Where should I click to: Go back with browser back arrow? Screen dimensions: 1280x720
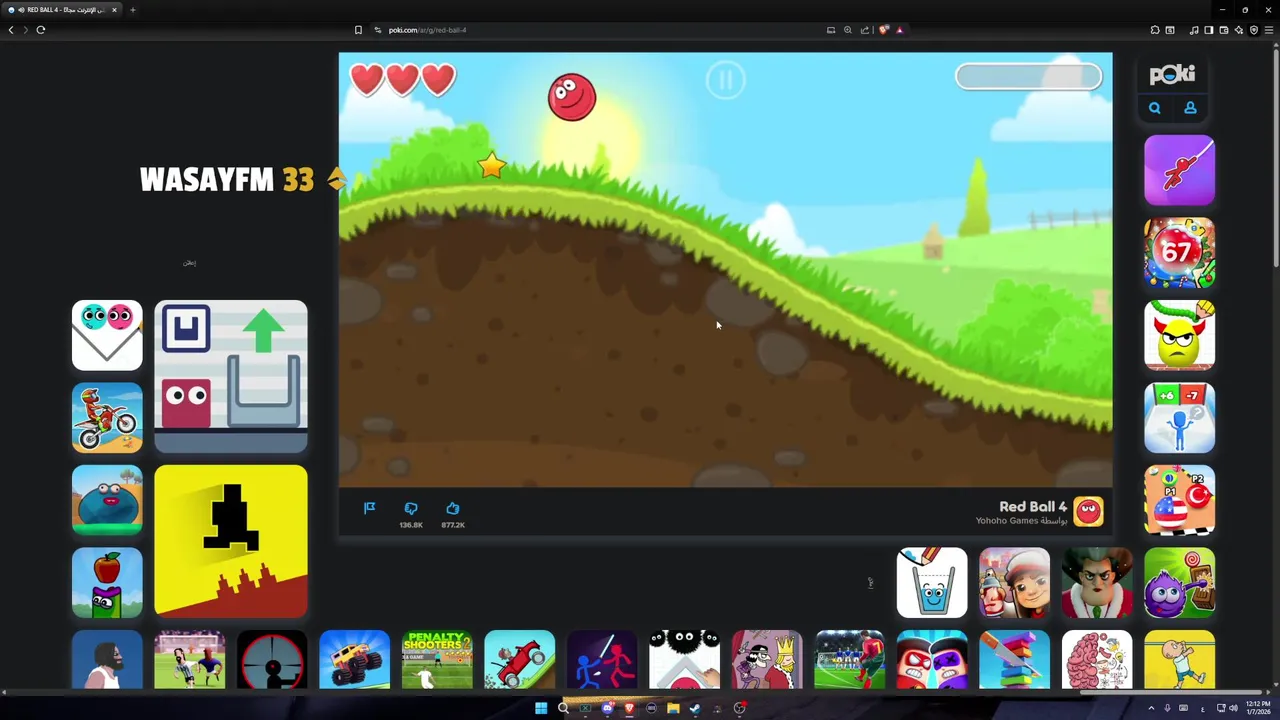coord(11,30)
